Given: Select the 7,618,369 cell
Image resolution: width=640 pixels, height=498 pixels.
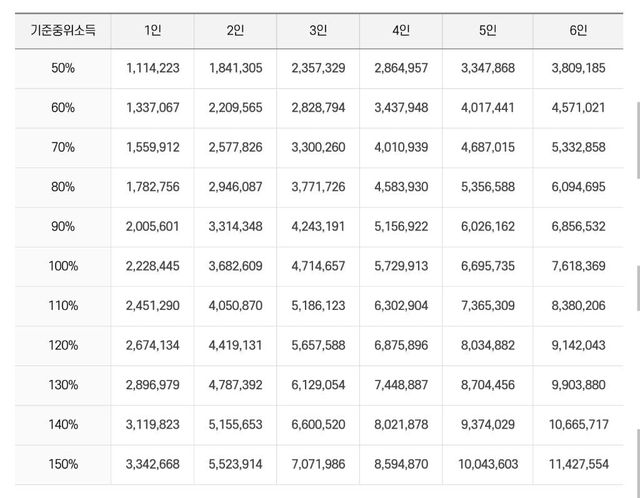Looking at the screenshot, I should tap(577, 266).
